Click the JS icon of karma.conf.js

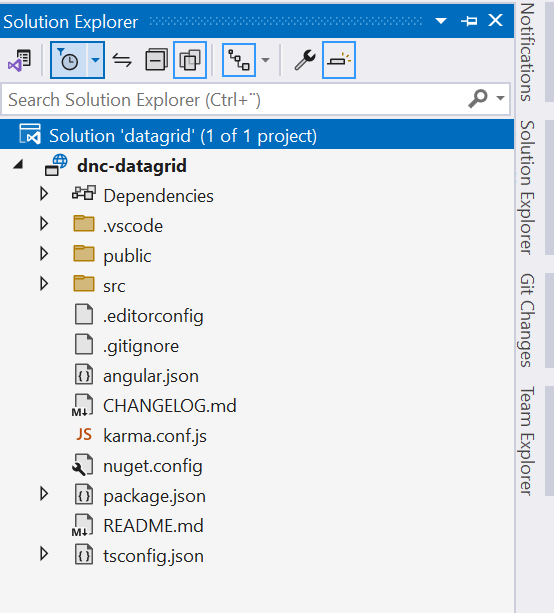click(x=84, y=435)
